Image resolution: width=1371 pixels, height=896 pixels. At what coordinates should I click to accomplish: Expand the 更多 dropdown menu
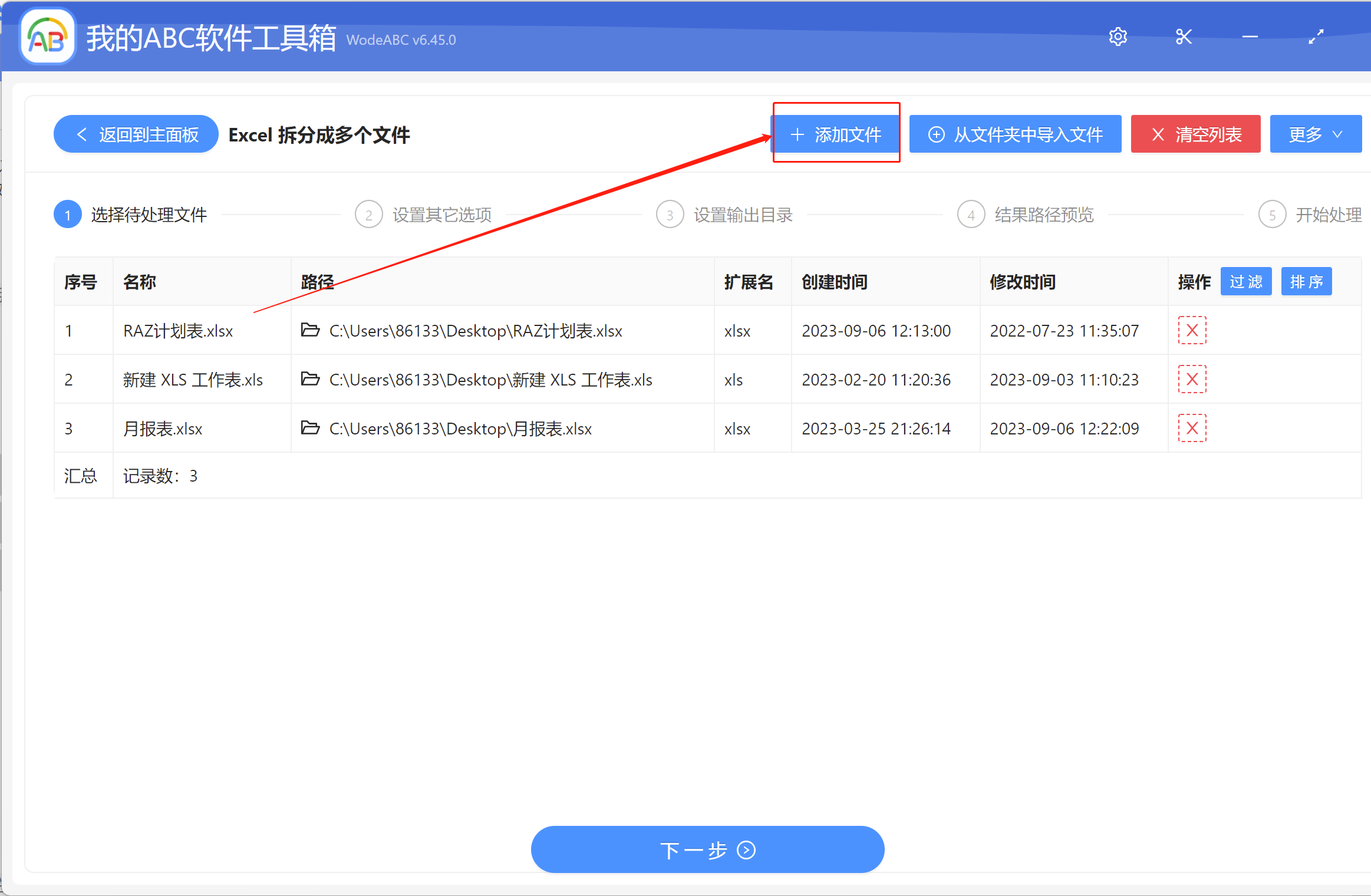[1315, 134]
